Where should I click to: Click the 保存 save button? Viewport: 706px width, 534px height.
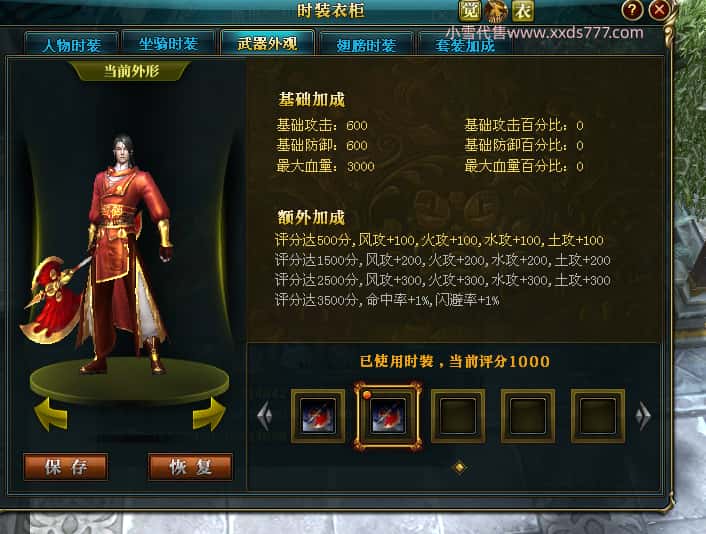66,467
